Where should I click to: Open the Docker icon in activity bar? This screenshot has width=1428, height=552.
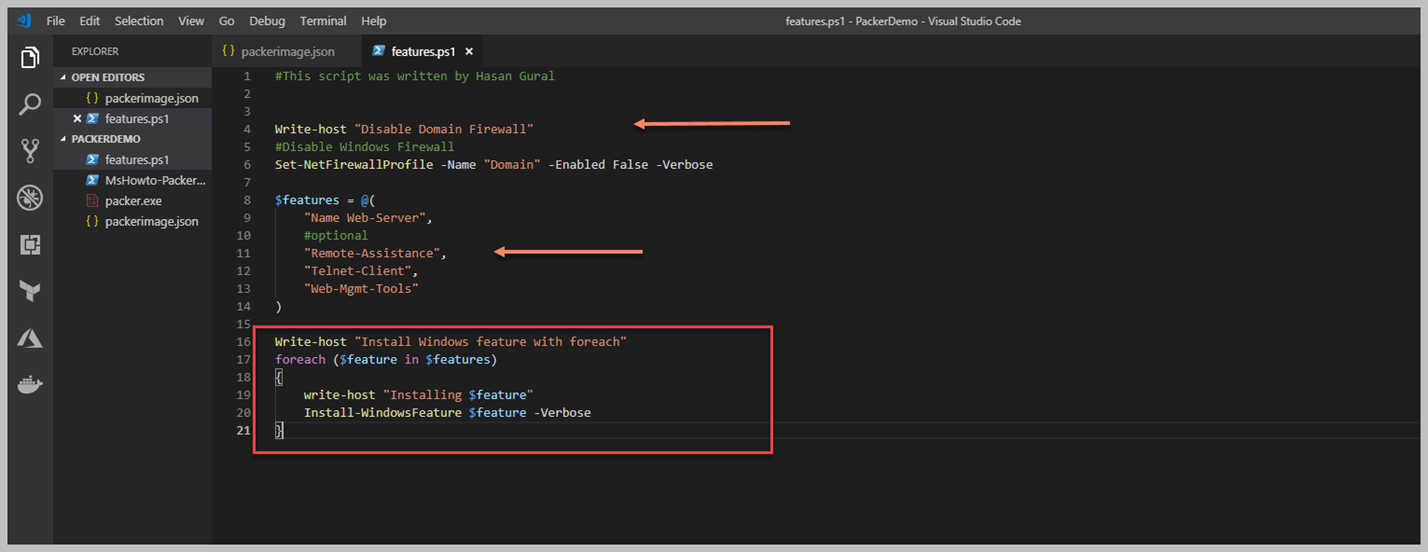[x=30, y=385]
